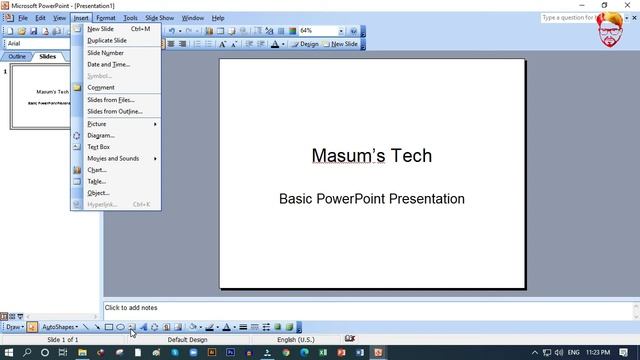Click the Select Objects arrow icon
Image resolution: width=640 pixels, height=360 pixels.
(x=32, y=327)
